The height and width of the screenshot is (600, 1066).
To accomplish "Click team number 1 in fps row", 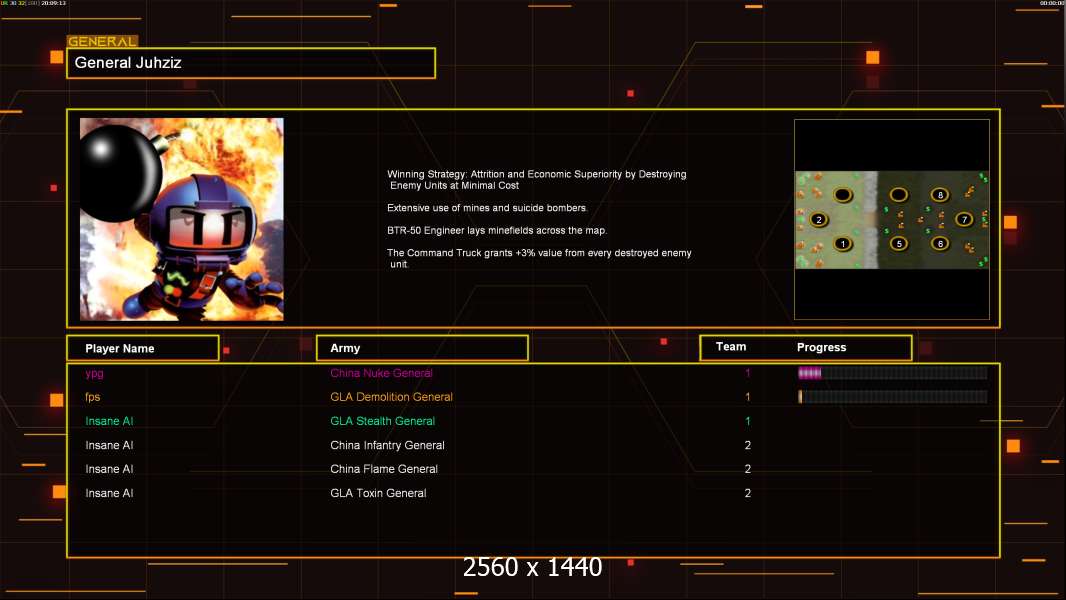I will point(748,397).
